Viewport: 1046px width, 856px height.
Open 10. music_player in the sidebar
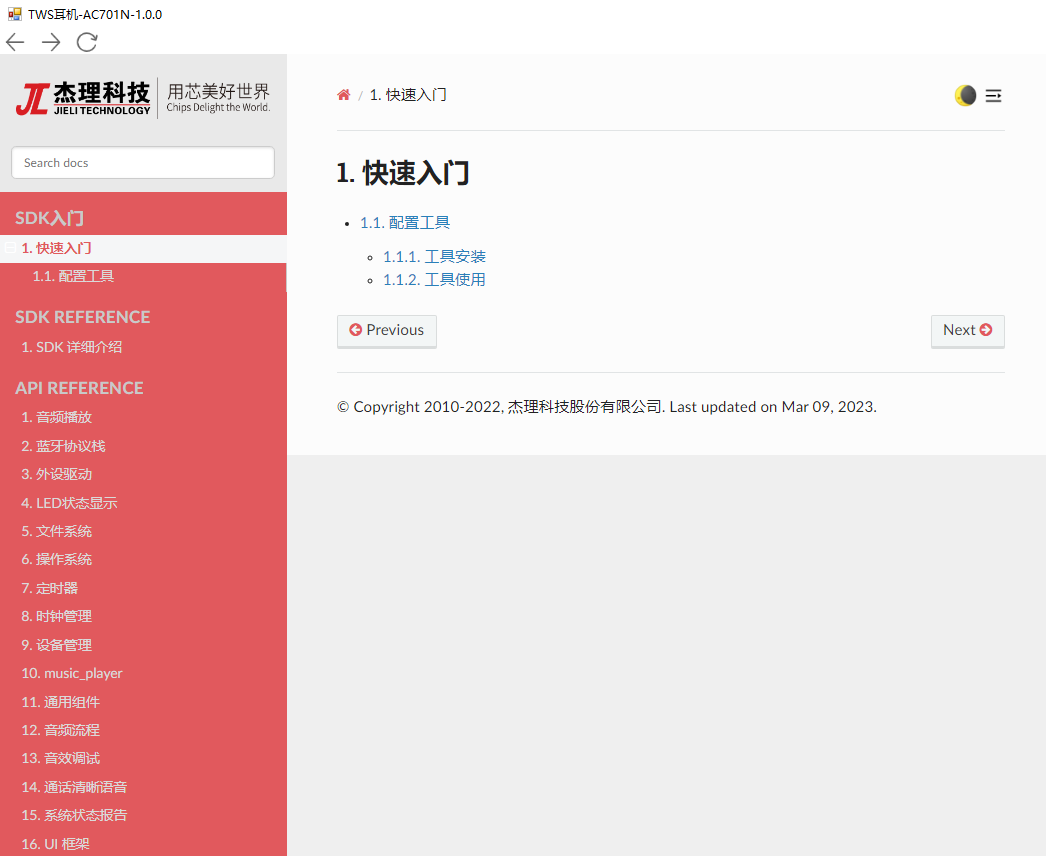pyautogui.click(x=72, y=673)
